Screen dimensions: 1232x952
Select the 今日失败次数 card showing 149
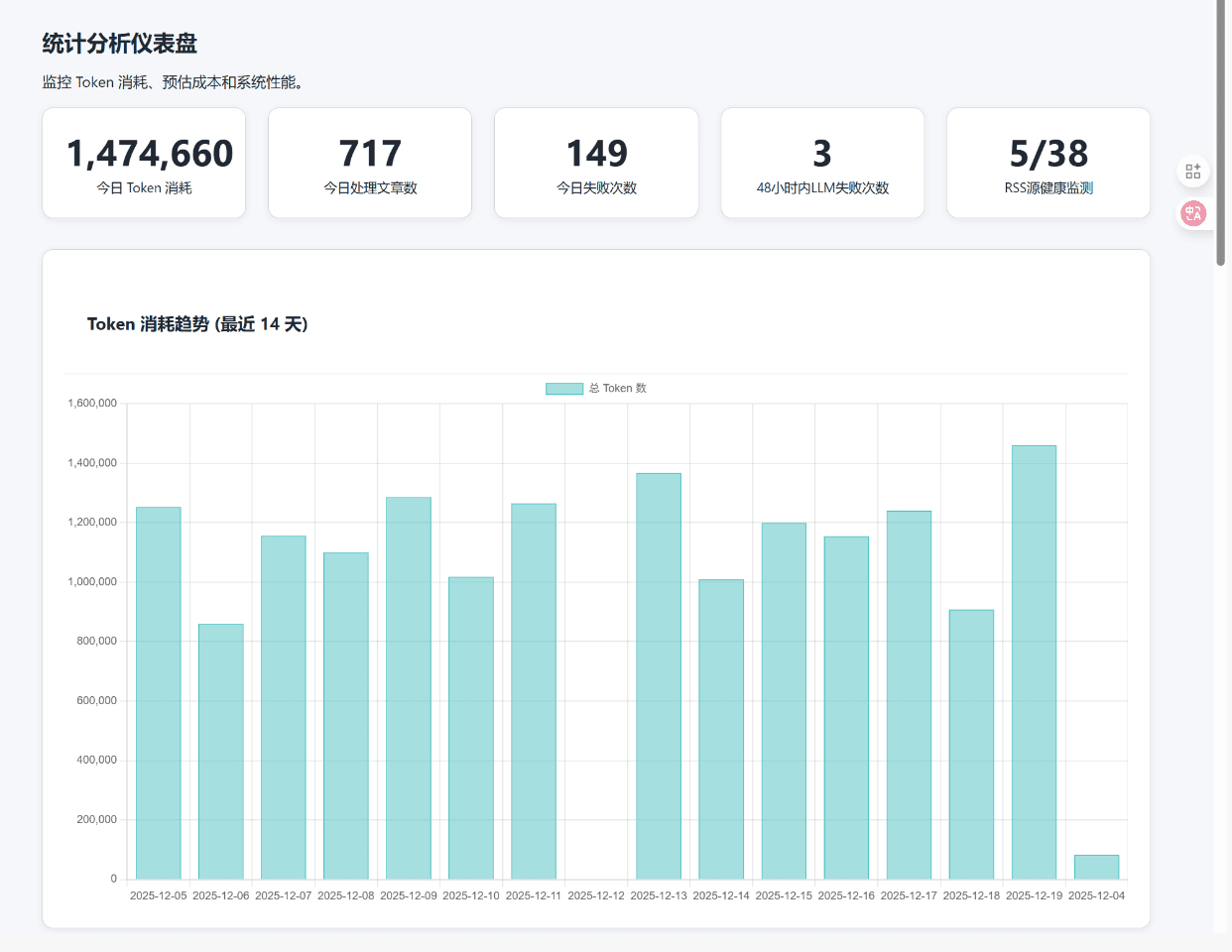tap(596, 164)
